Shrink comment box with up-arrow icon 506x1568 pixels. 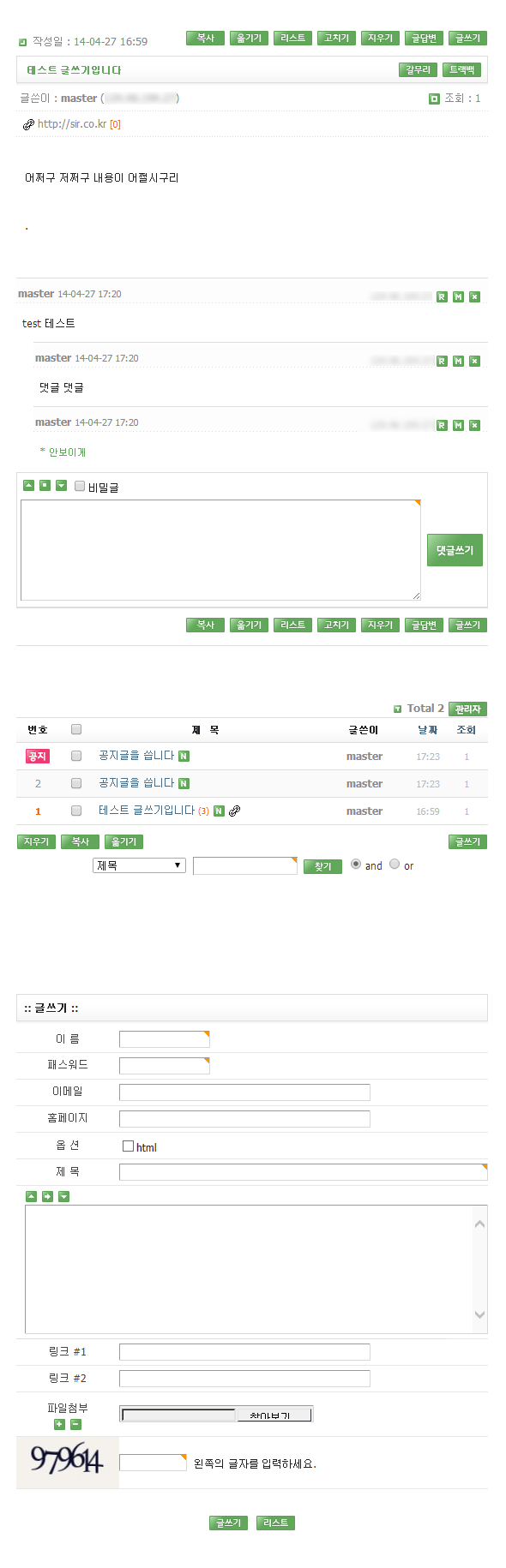point(28,485)
